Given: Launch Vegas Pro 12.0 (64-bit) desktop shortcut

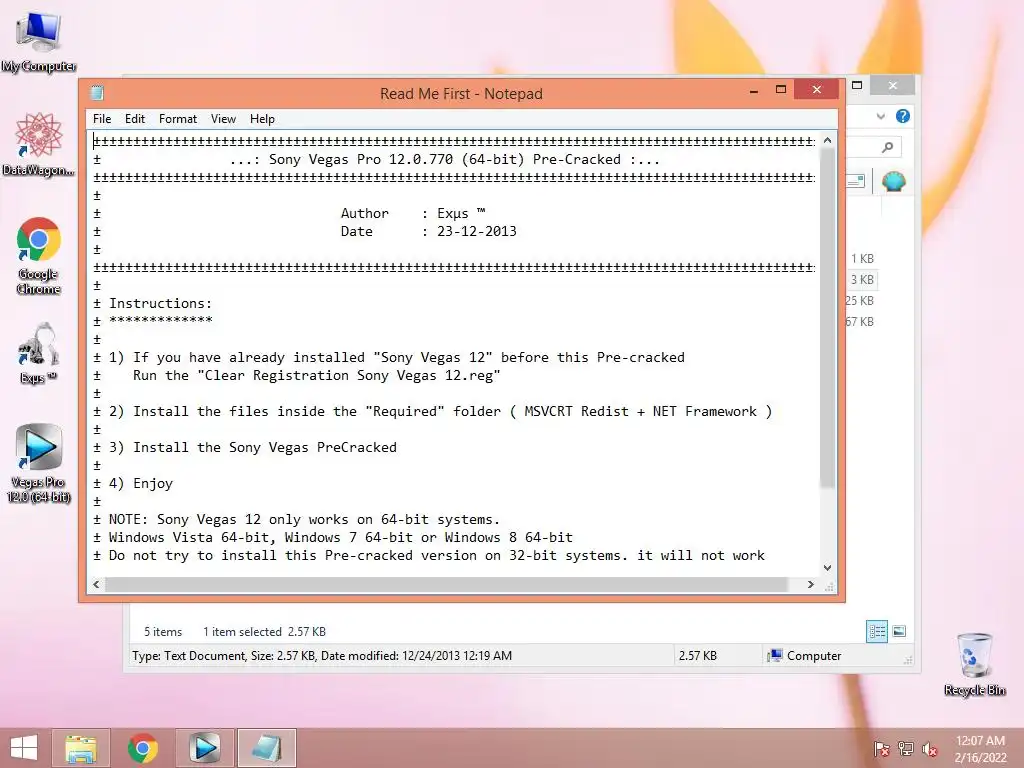Looking at the screenshot, I should [39, 462].
